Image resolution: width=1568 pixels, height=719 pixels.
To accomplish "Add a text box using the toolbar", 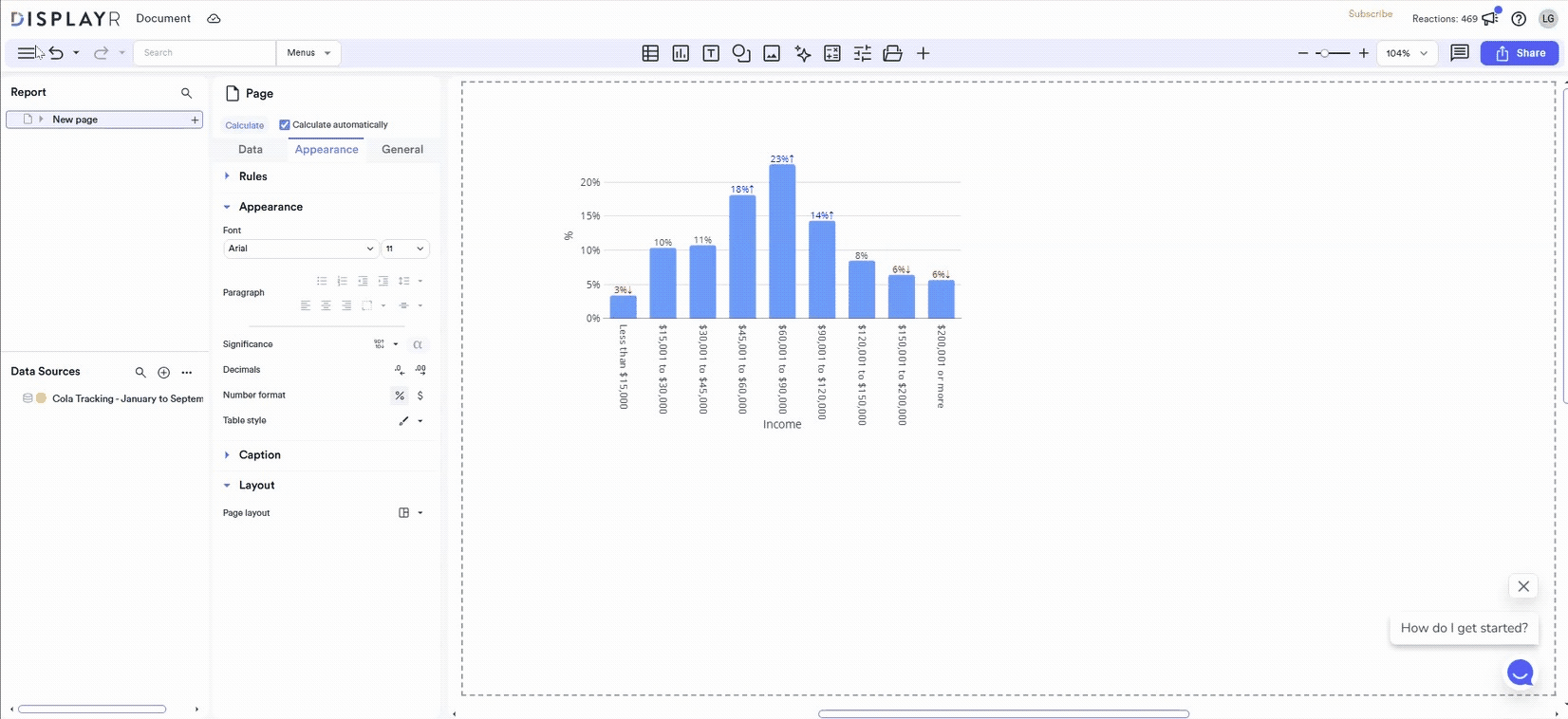I will [711, 53].
